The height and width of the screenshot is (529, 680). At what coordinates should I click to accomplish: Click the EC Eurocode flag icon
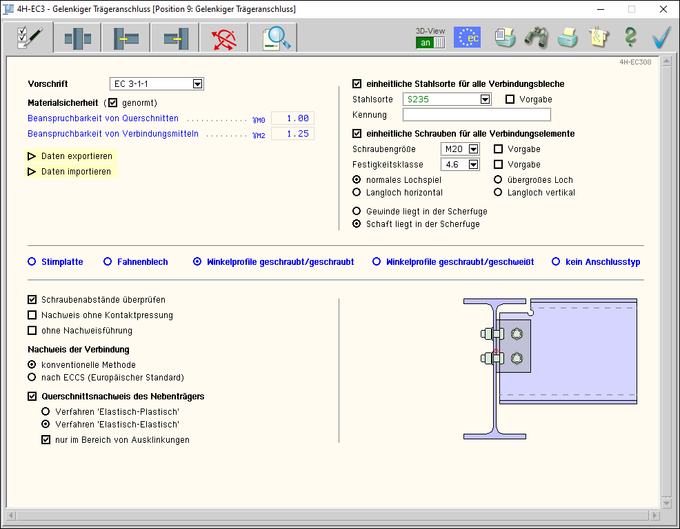click(x=467, y=38)
